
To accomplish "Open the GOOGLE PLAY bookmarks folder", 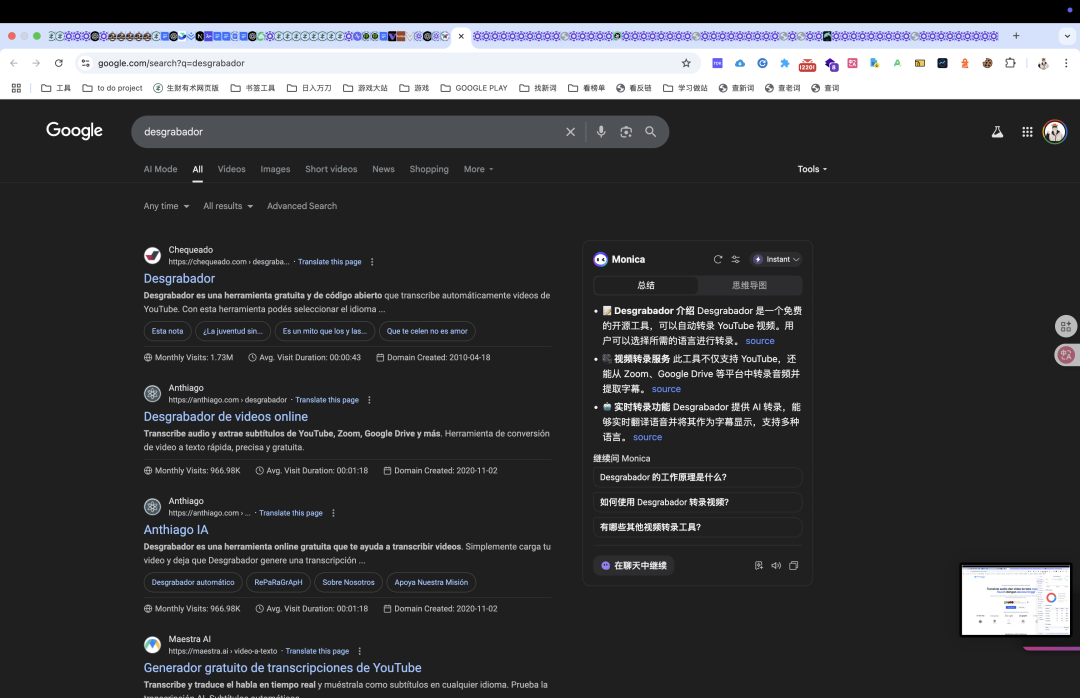I will click(x=474, y=88).
